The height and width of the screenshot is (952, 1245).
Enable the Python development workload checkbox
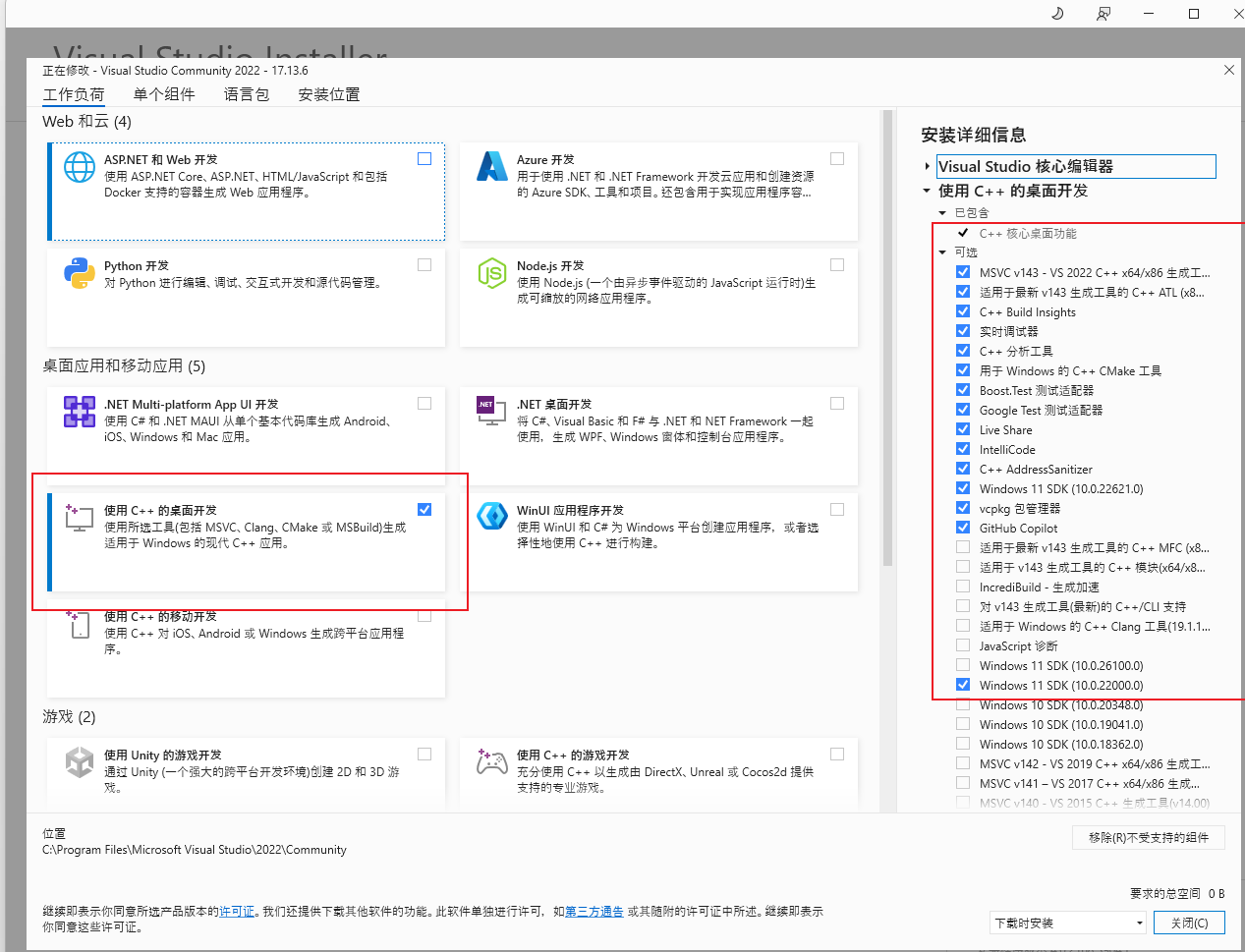tap(424, 264)
